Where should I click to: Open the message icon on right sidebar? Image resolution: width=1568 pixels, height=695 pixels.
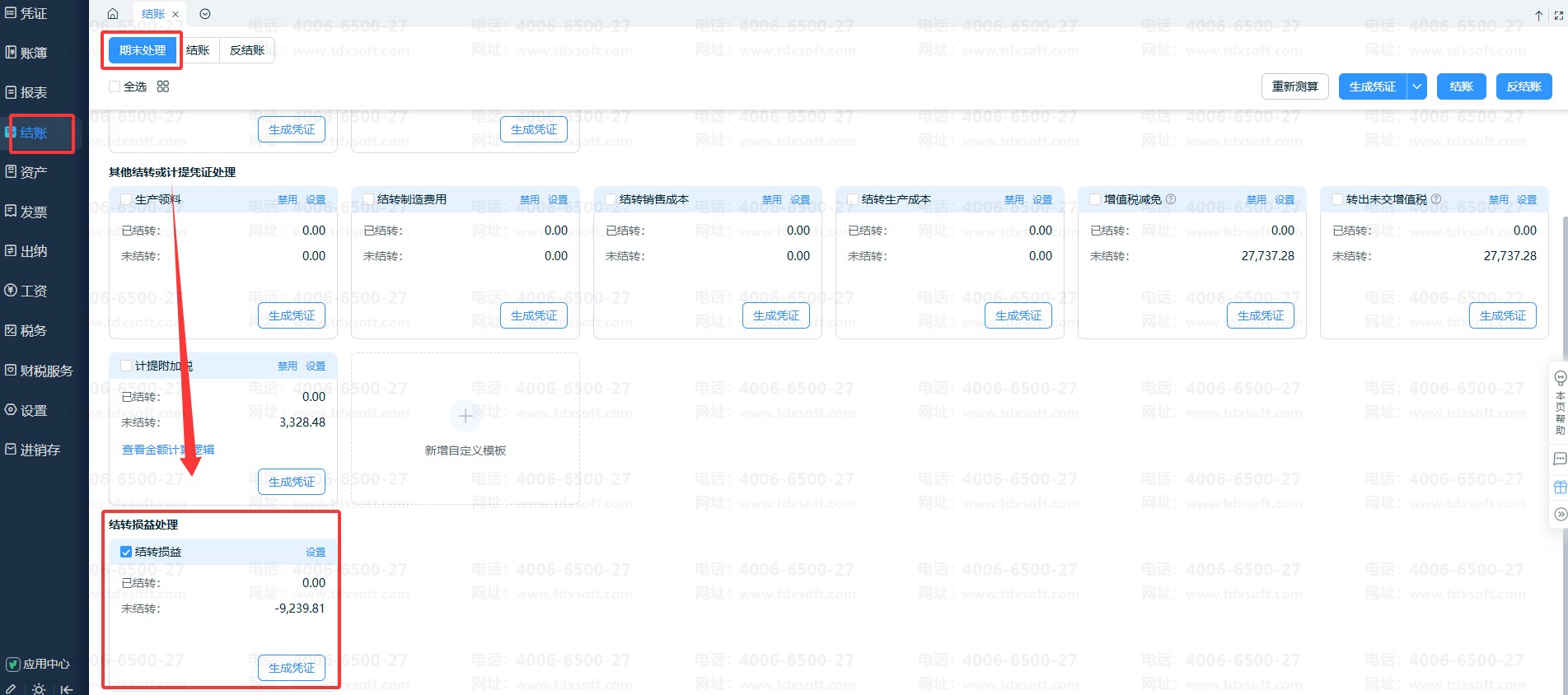pyautogui.click(x=1560, y=459)
